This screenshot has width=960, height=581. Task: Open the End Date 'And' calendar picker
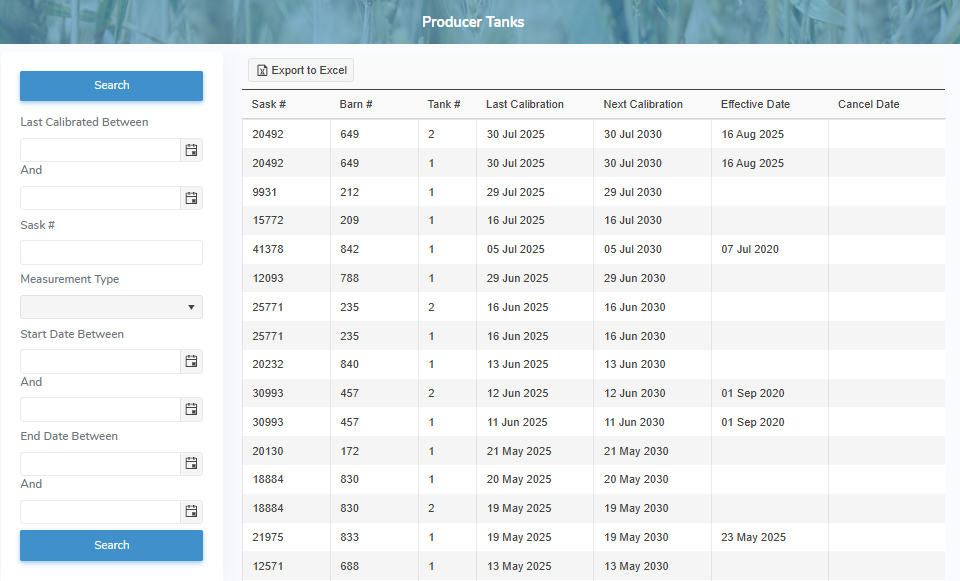(191, 511)
